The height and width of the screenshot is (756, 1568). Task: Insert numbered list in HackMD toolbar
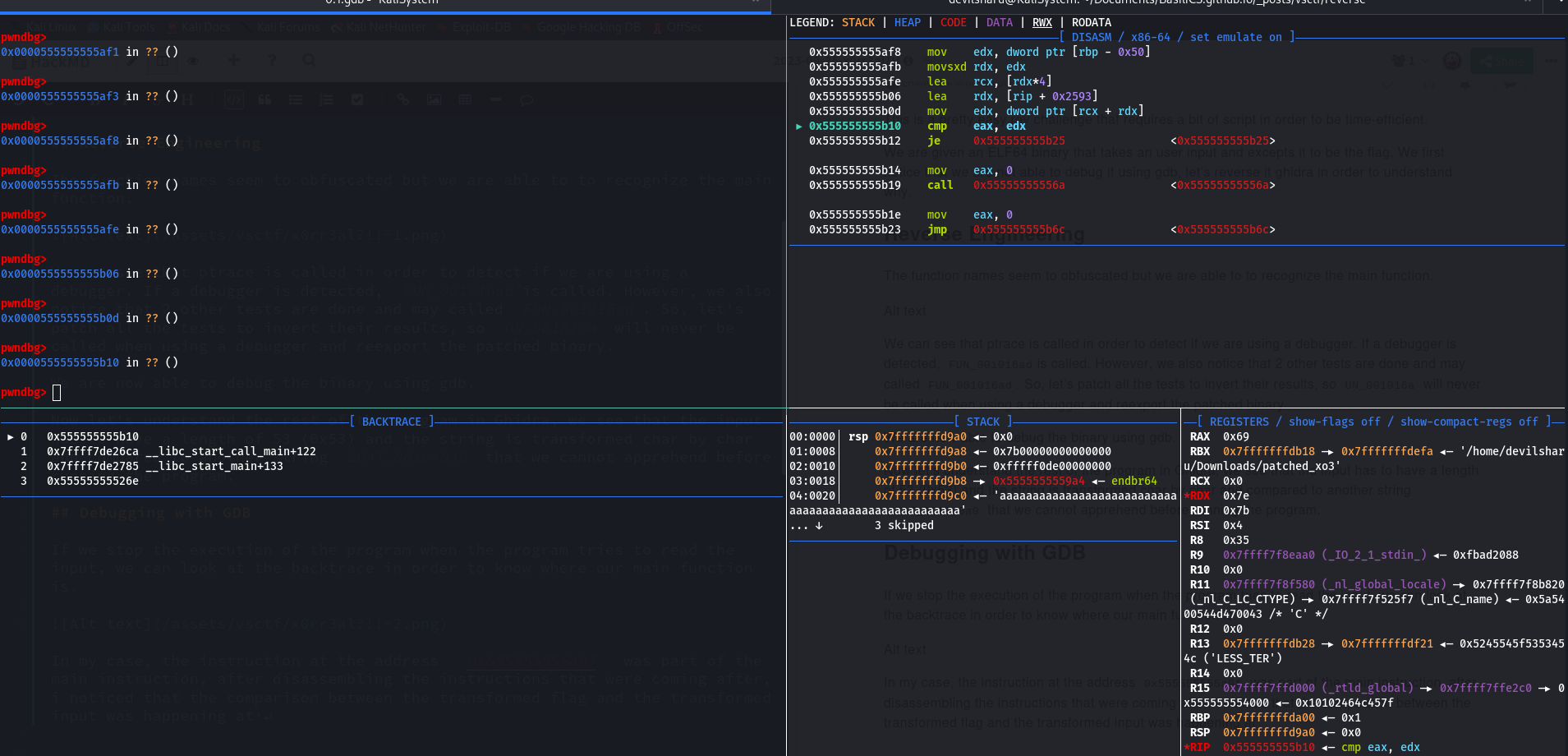(327, 100)
